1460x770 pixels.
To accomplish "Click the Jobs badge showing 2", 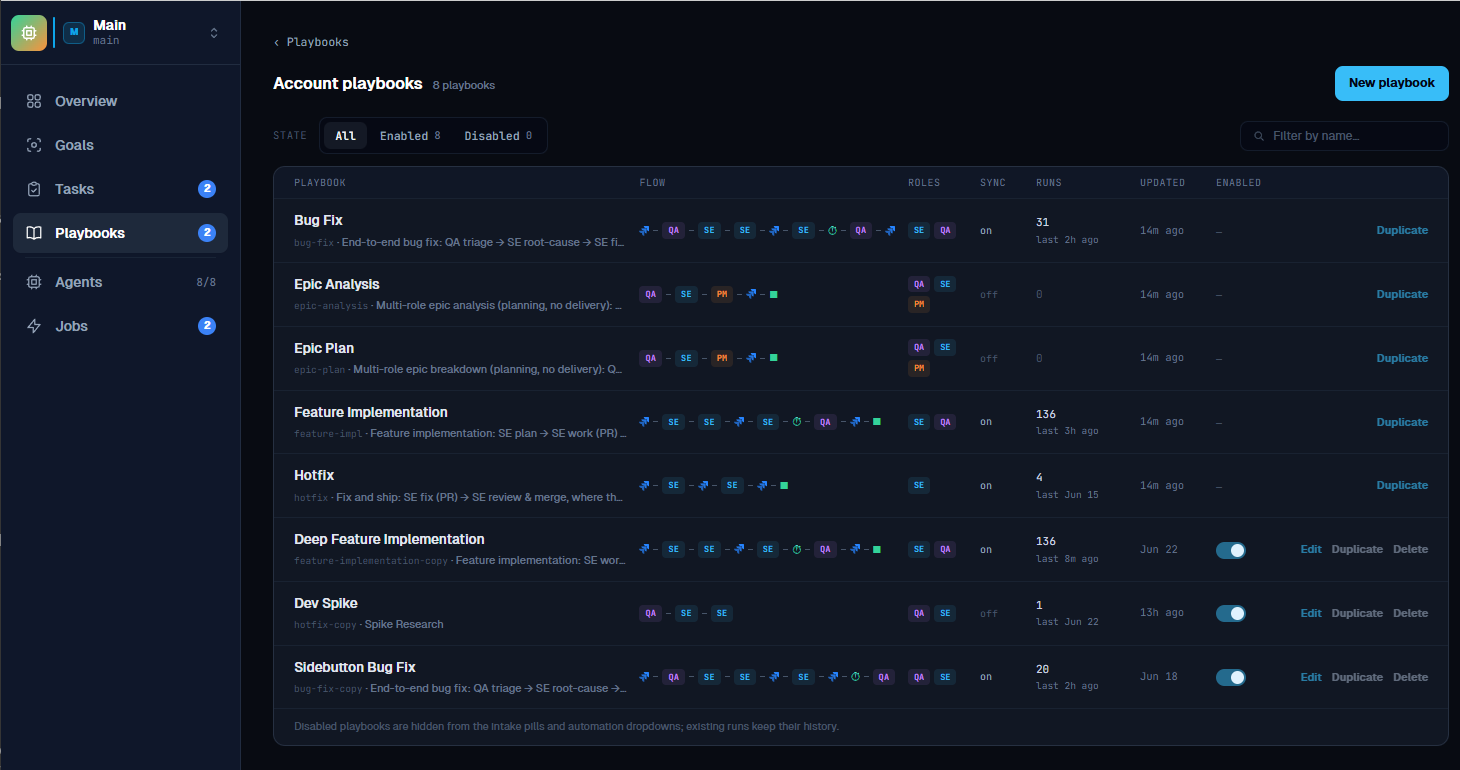I will tap(207, 326).
